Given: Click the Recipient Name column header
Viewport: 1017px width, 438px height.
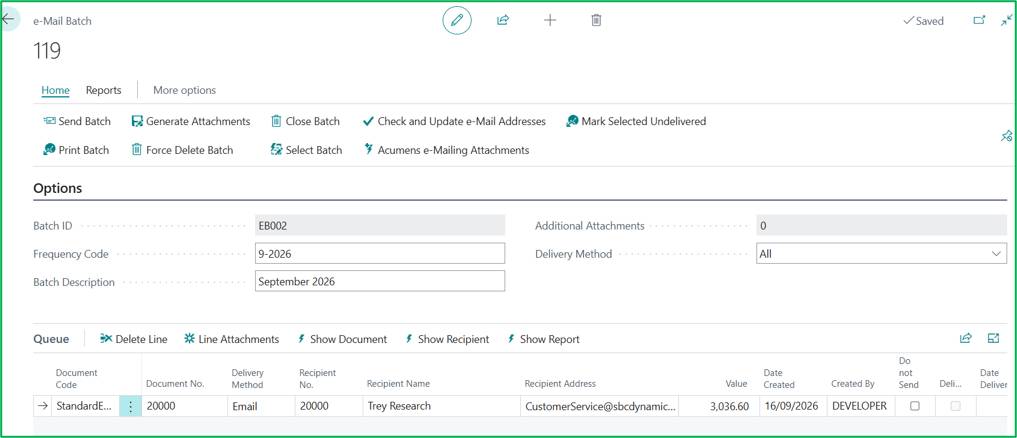Looking at the screenshot, I should [398, 383].
